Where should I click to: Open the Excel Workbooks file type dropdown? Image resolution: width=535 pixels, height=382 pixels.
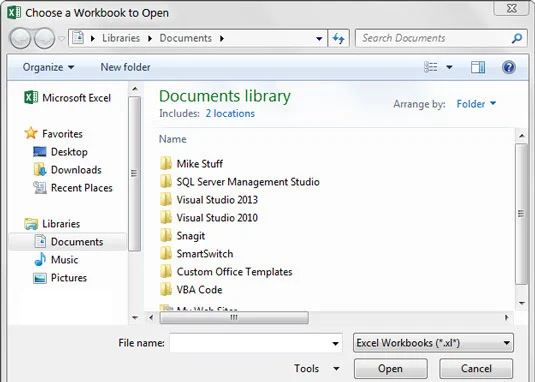click(x=433, y=343)
